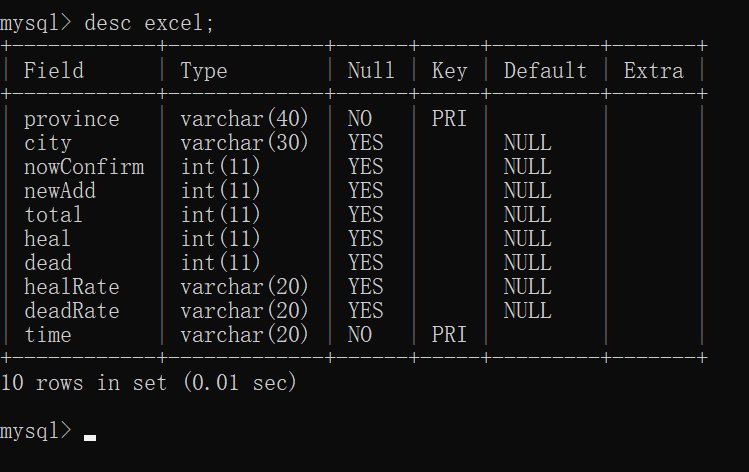Click the varchar(30) type value
Image resolution: width=749 pixels, height=472 pixels.
(x=245, y=143)
